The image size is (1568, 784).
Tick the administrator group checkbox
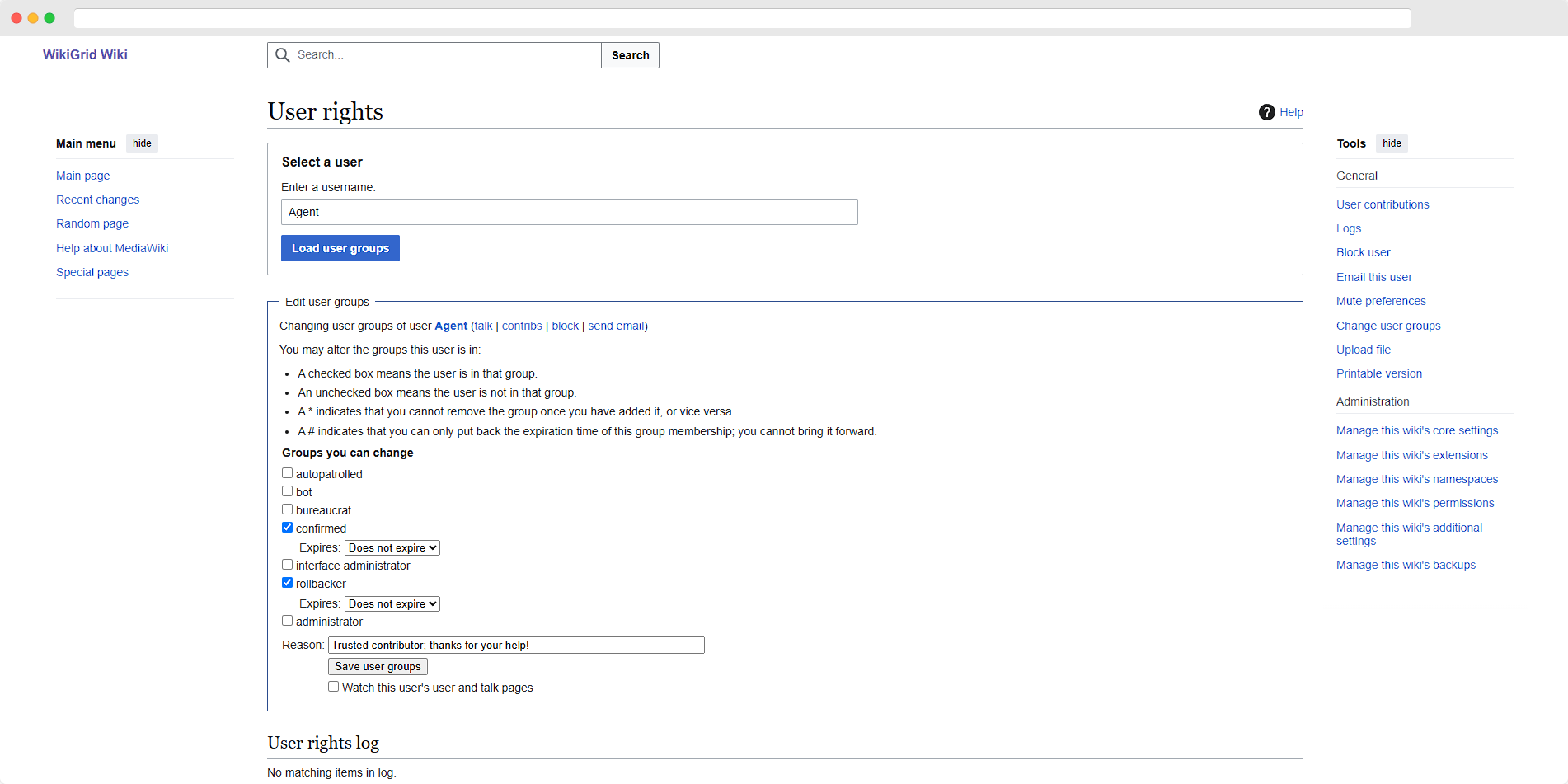pos(288,621)
